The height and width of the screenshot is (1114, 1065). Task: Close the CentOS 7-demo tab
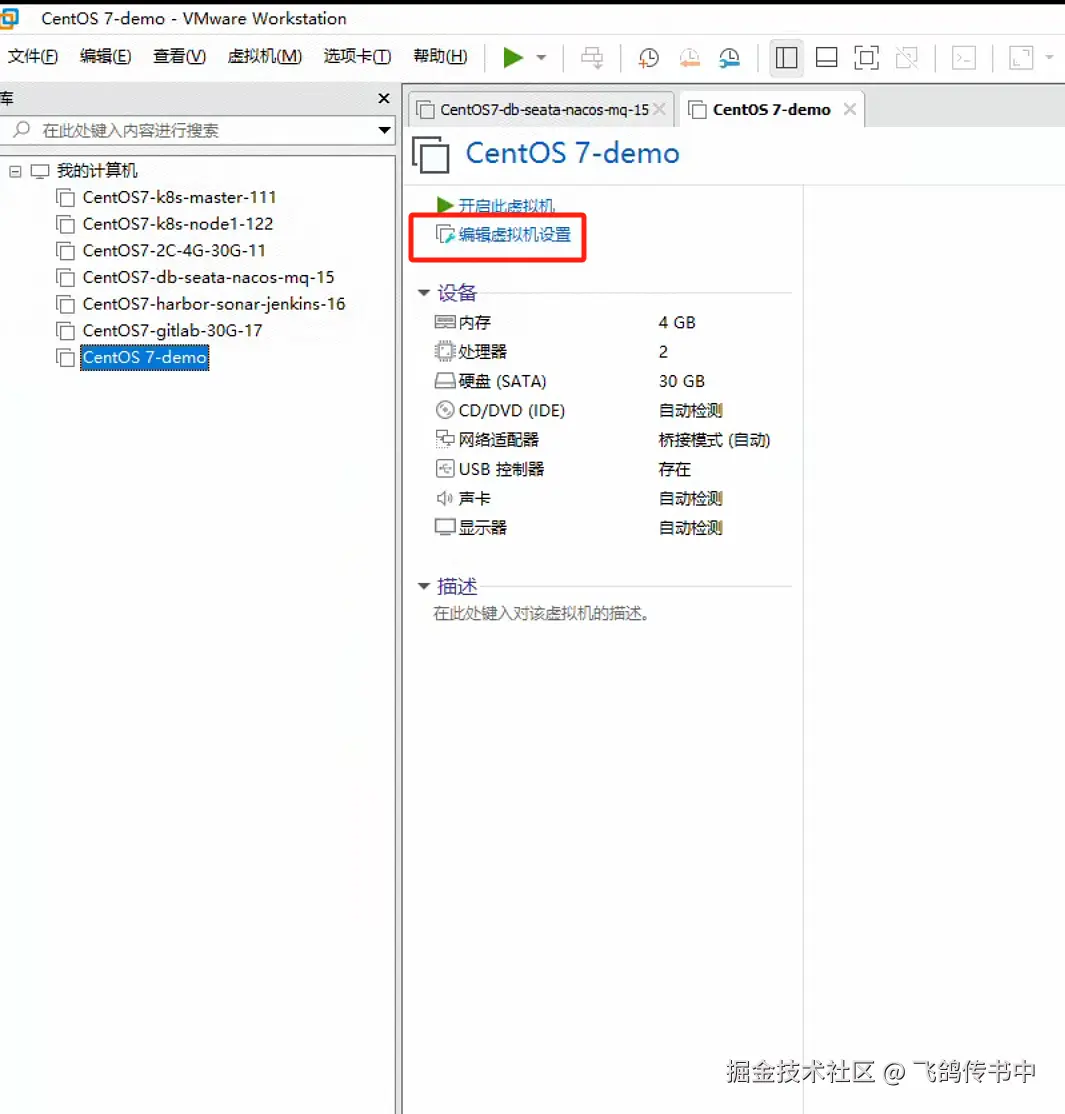pos(850,109)
